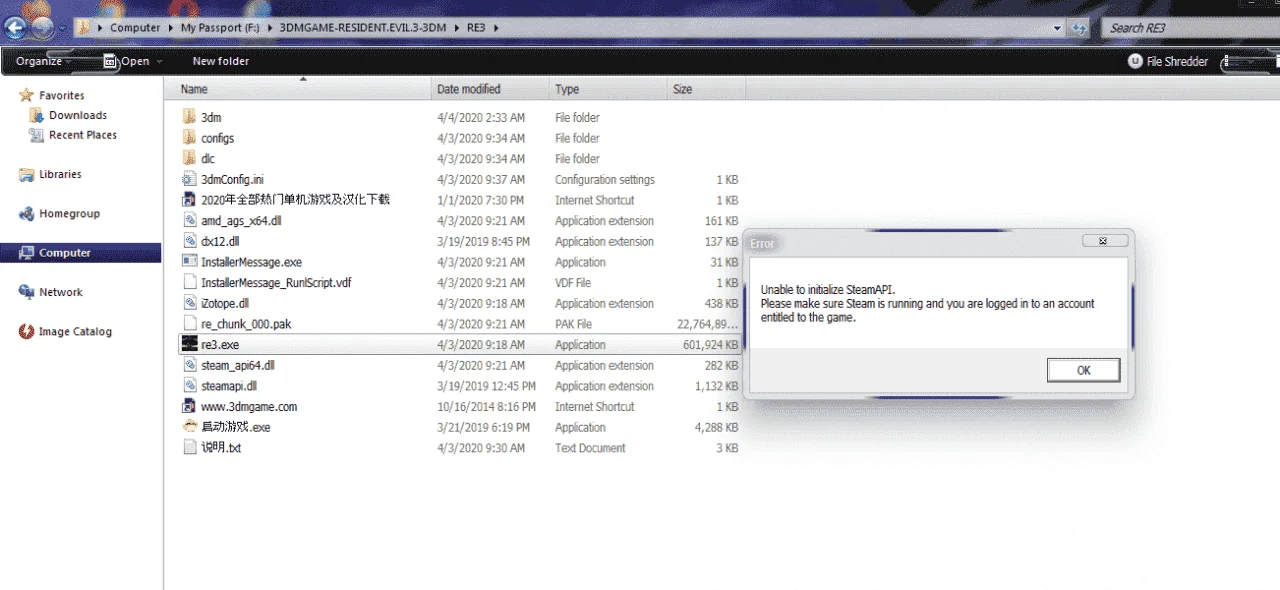This screenshot has height=590, width=1280.
Task: Select Downloads in the Favorites list
Action: (x=78, y=115)
